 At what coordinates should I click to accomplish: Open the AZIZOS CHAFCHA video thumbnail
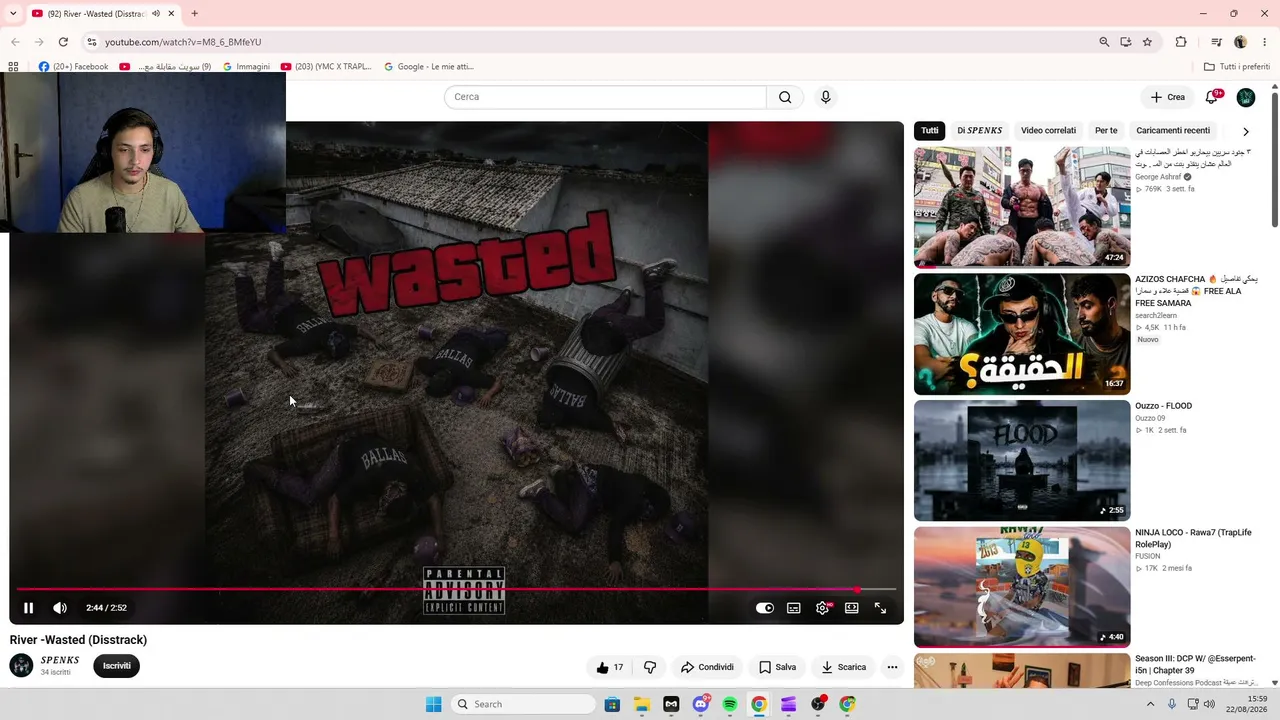[x=1022, y=334]
